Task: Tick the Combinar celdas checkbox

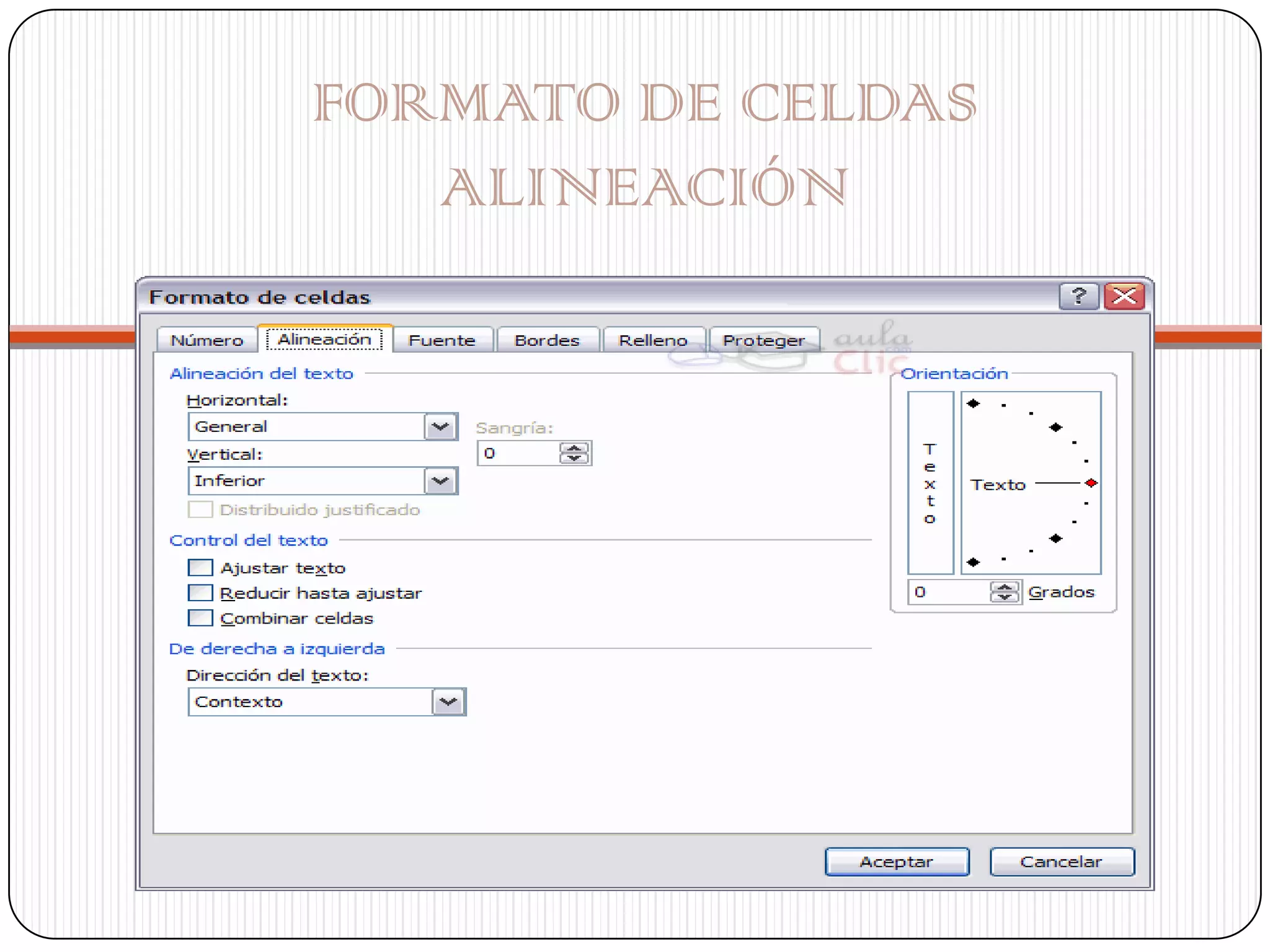Action: coord(200,618)
